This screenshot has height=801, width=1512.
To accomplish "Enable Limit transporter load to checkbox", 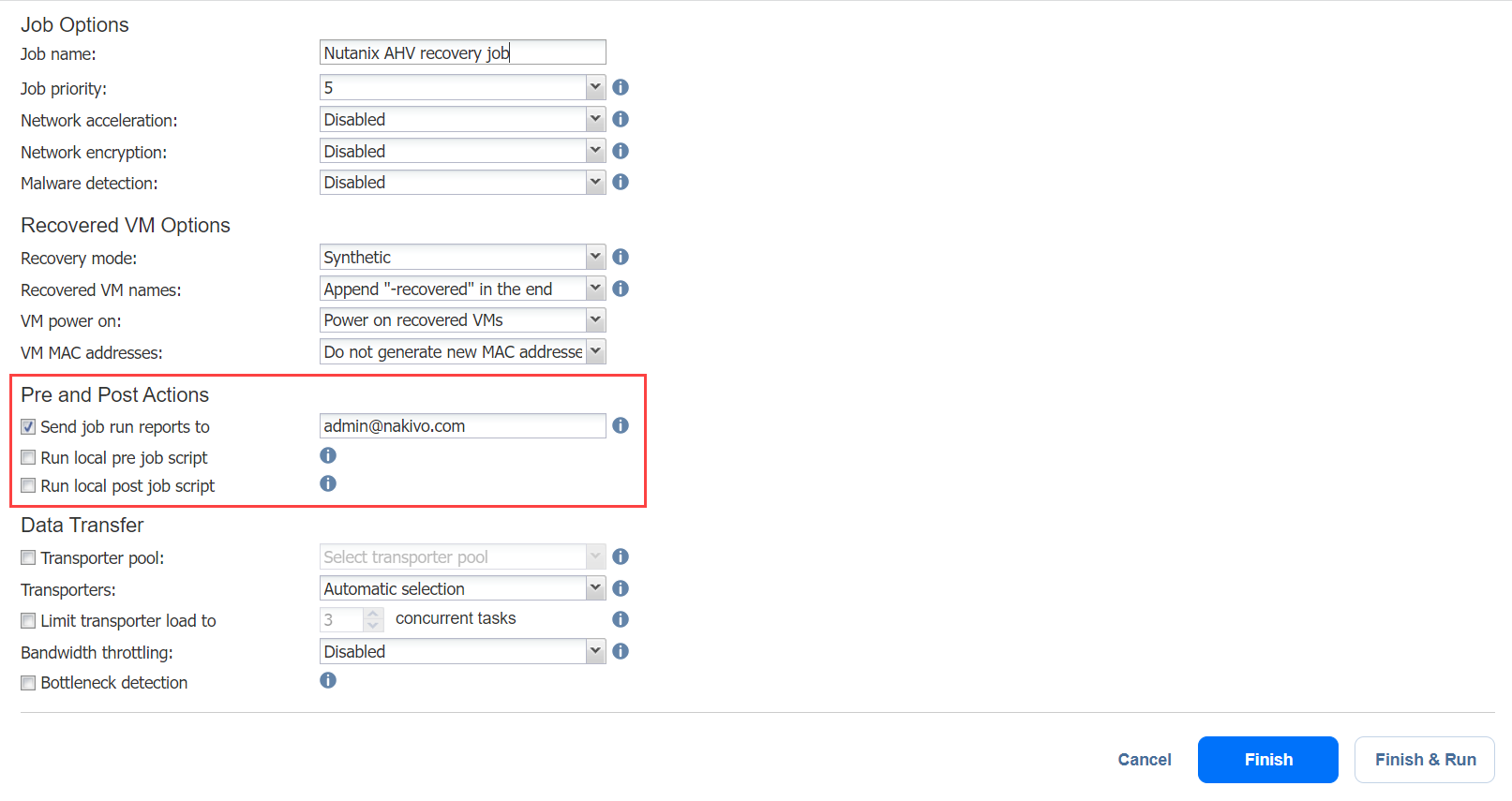I will pyautogui.click(x=28, y=620).
